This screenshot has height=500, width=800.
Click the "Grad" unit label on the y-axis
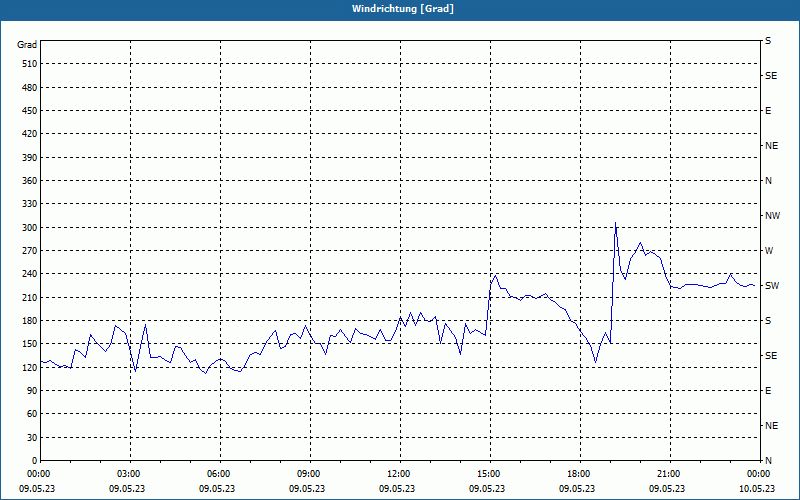pos(27,45)
